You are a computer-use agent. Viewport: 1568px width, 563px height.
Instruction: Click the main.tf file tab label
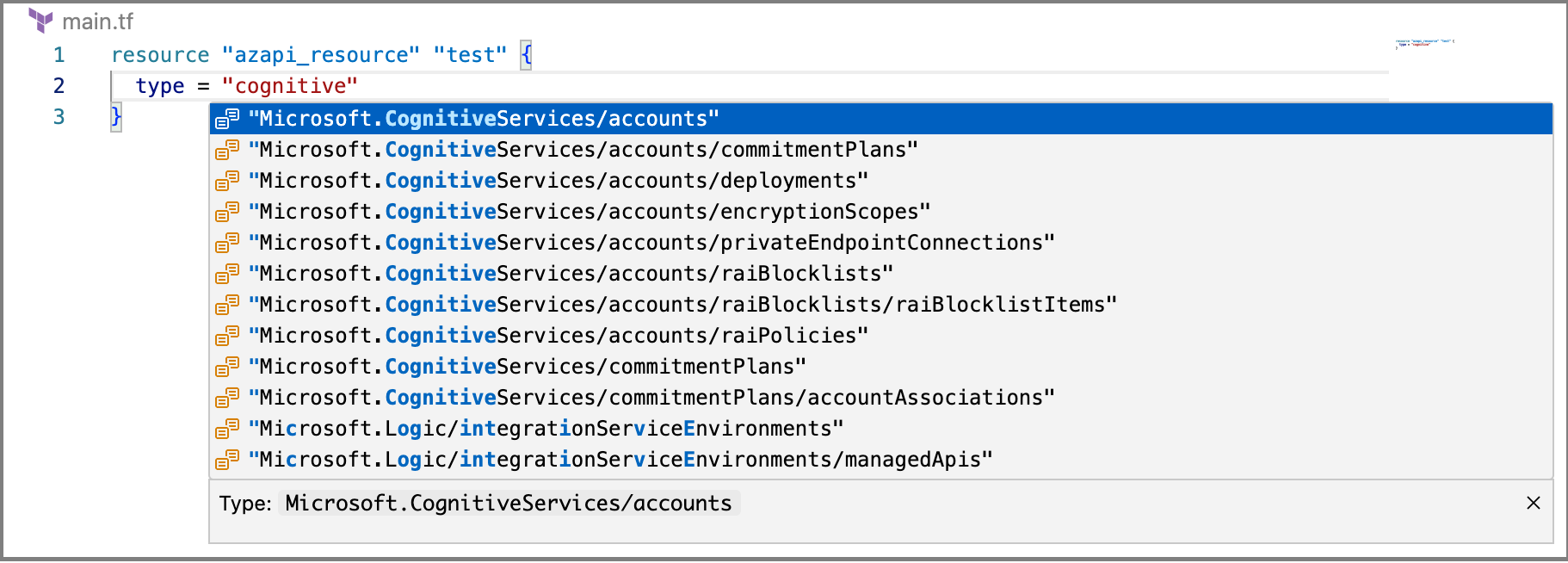pos(97,22)
